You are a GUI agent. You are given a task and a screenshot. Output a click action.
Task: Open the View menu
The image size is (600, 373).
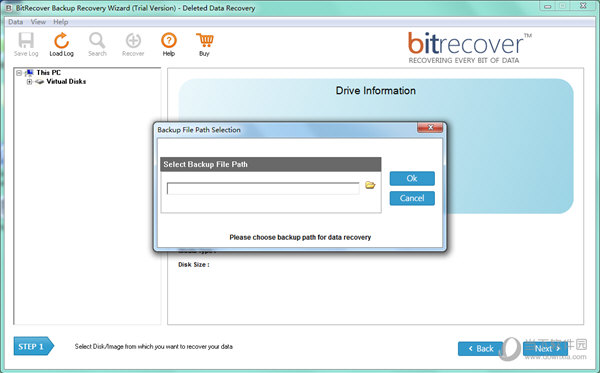coord(38,22)
